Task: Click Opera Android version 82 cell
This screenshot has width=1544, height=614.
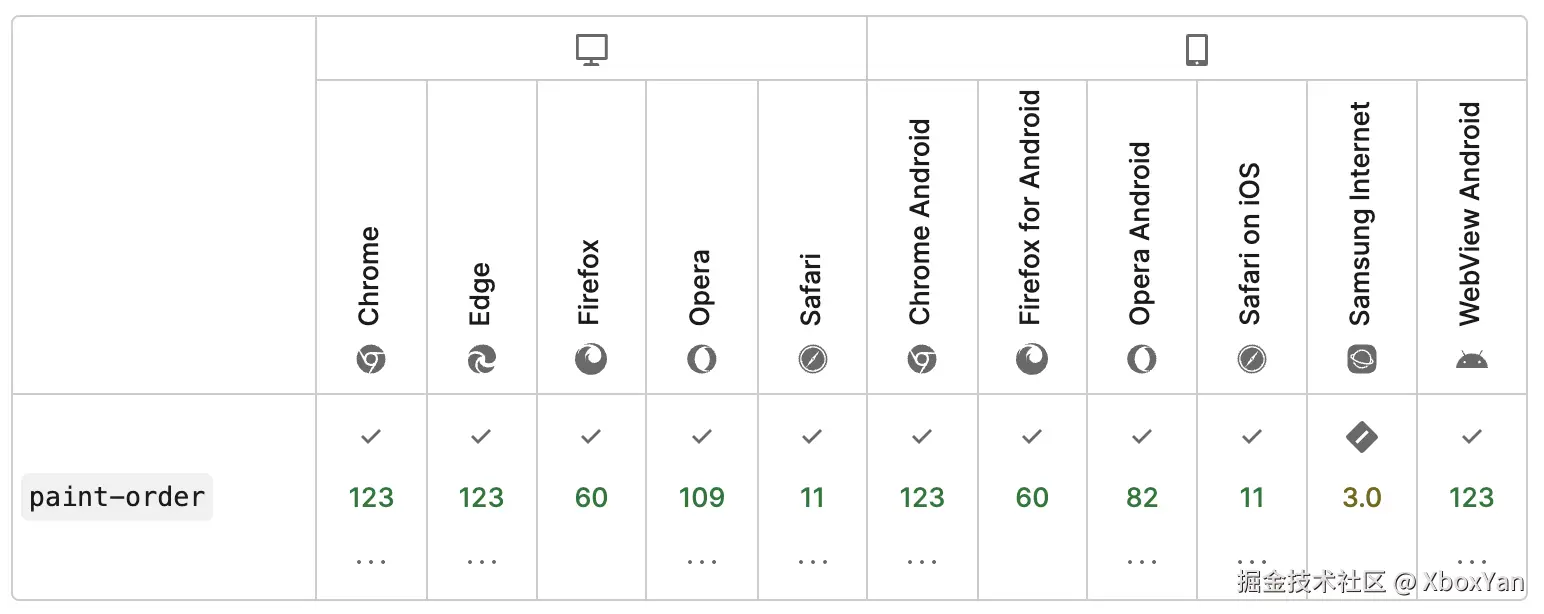Action: tap(1142, 497)
